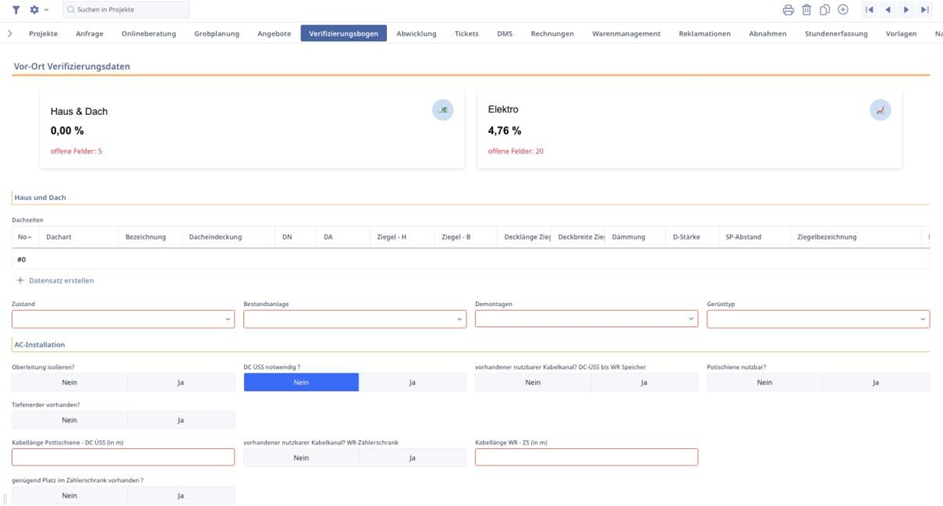Click the Elektro card chart icon
Viewport: 943px width, 506px height.
(879, 110)
